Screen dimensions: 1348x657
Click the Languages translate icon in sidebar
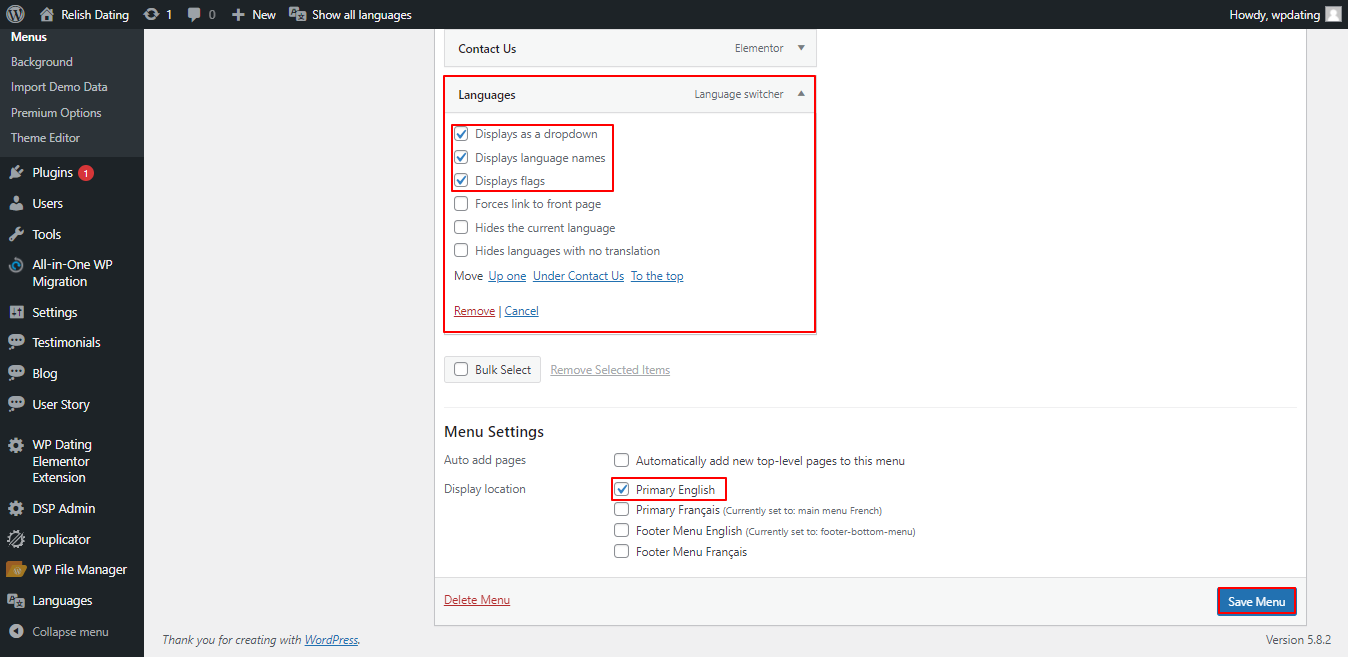tap(16, 600)
